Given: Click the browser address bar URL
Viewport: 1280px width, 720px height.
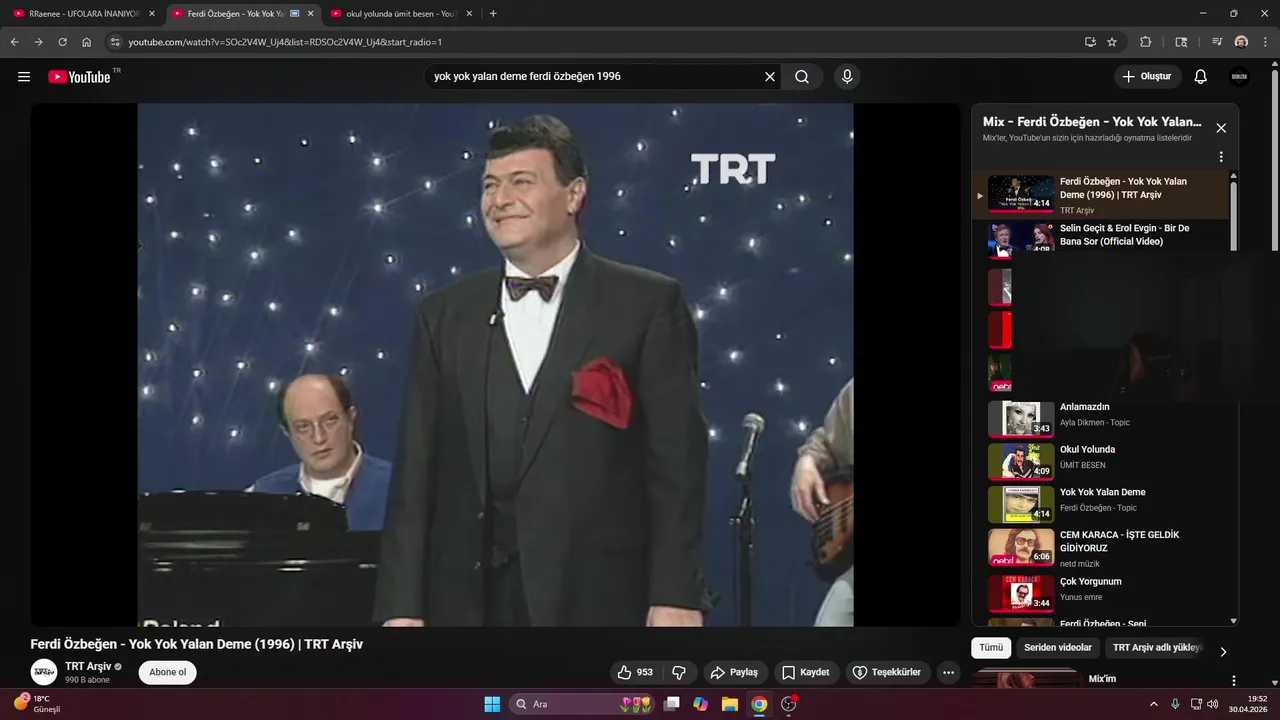Looking at the screenshot, I should pos(285,42).
